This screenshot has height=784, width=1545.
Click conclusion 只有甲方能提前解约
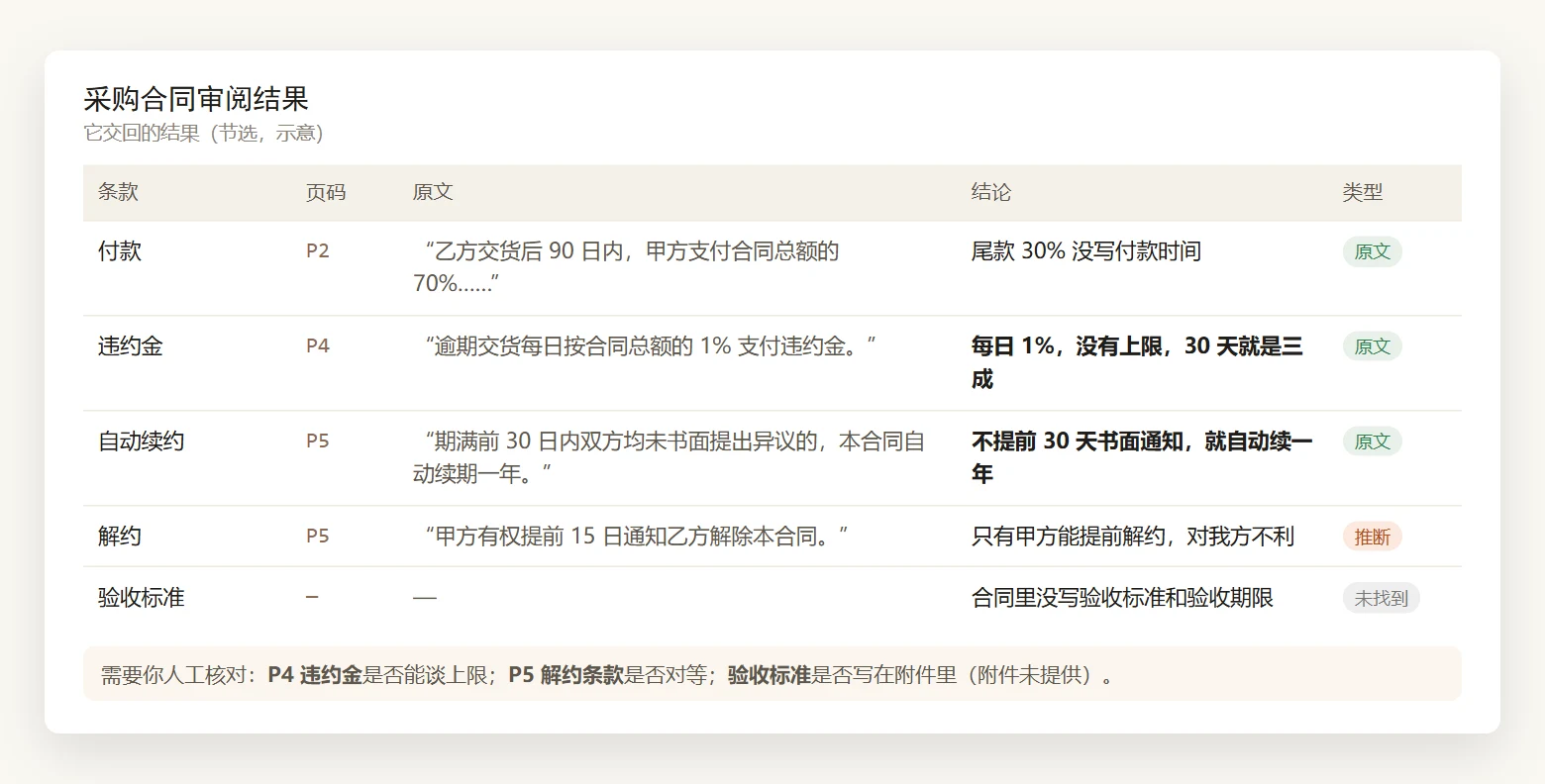pos(1133,537)
